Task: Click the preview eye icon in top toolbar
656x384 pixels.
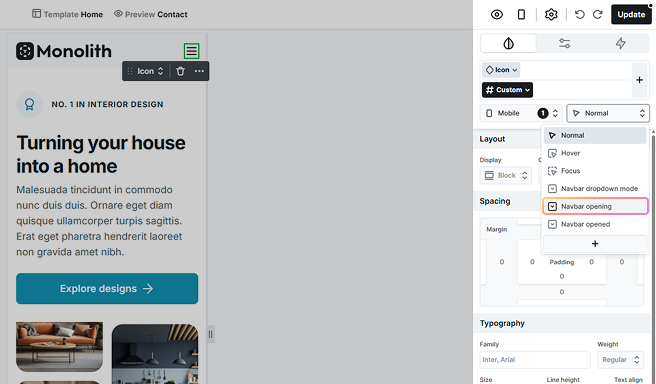Action: [x=497, y=15]
